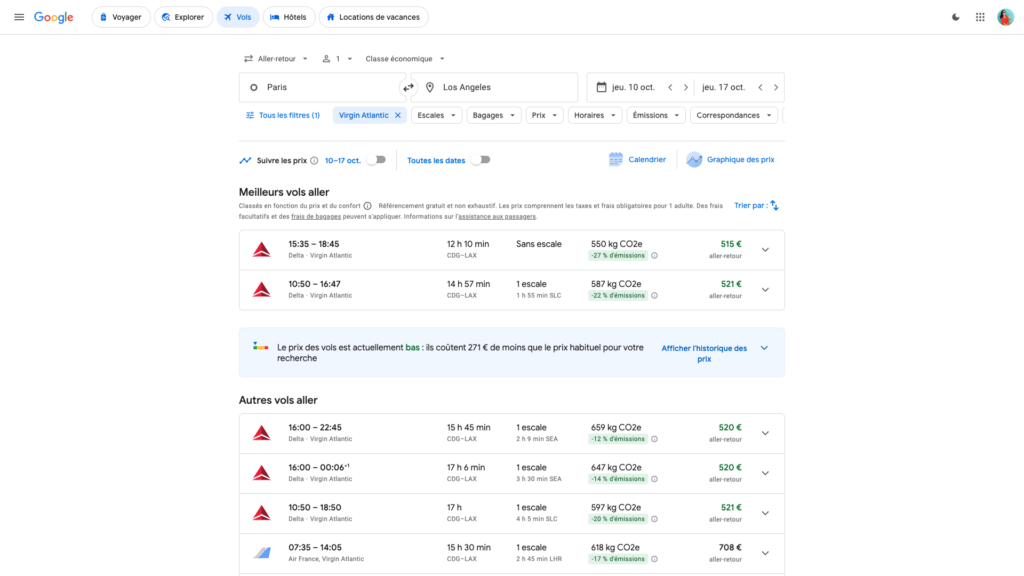Remove the Virgin Atlantic filter
The image size is (1024, 576).
(x=398, y=115)
